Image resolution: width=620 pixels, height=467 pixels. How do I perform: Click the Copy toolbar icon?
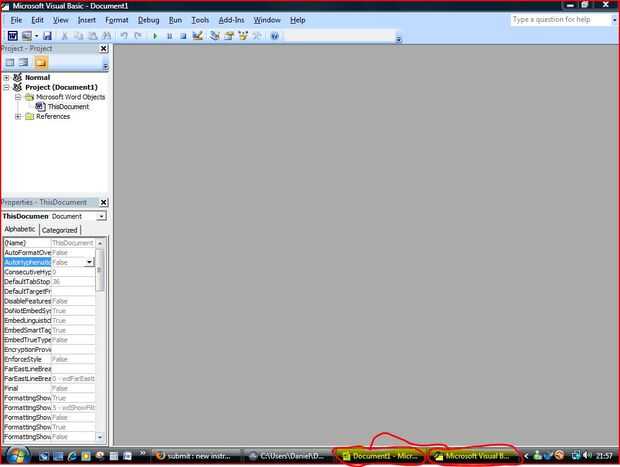tap(78, 36)
